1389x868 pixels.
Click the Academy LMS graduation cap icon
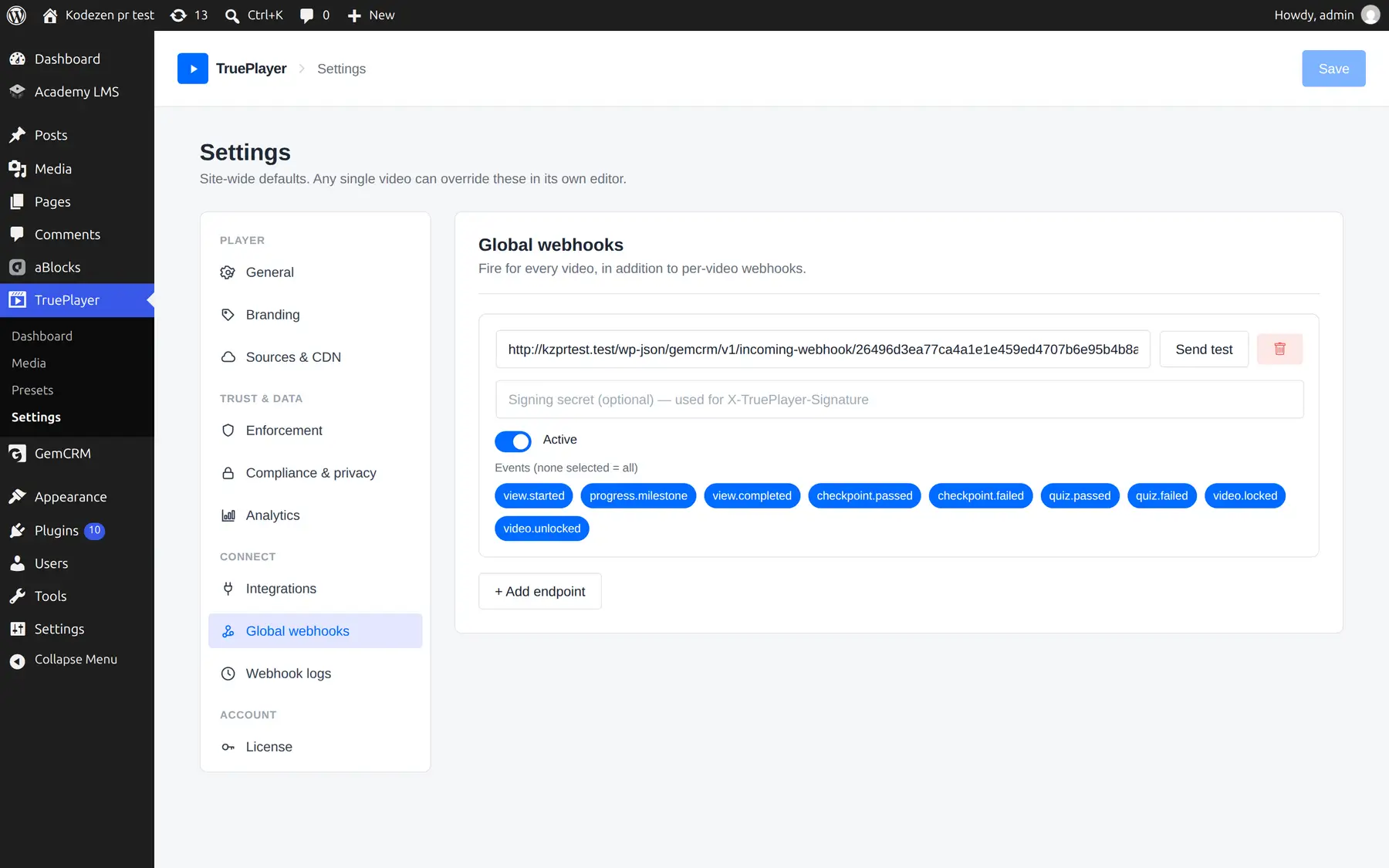pyautogui.click(x=17, y=91)
